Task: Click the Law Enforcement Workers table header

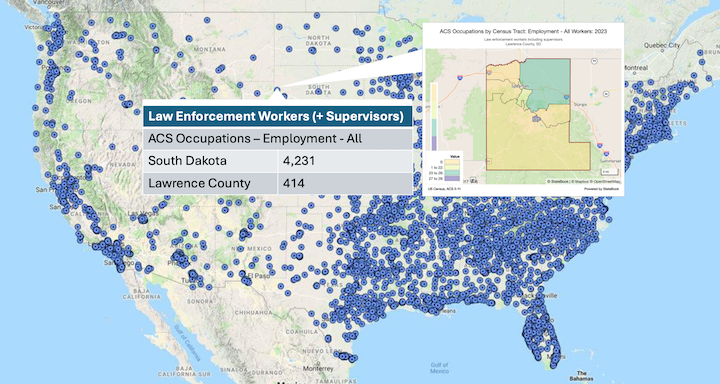Action: [277, 116]
